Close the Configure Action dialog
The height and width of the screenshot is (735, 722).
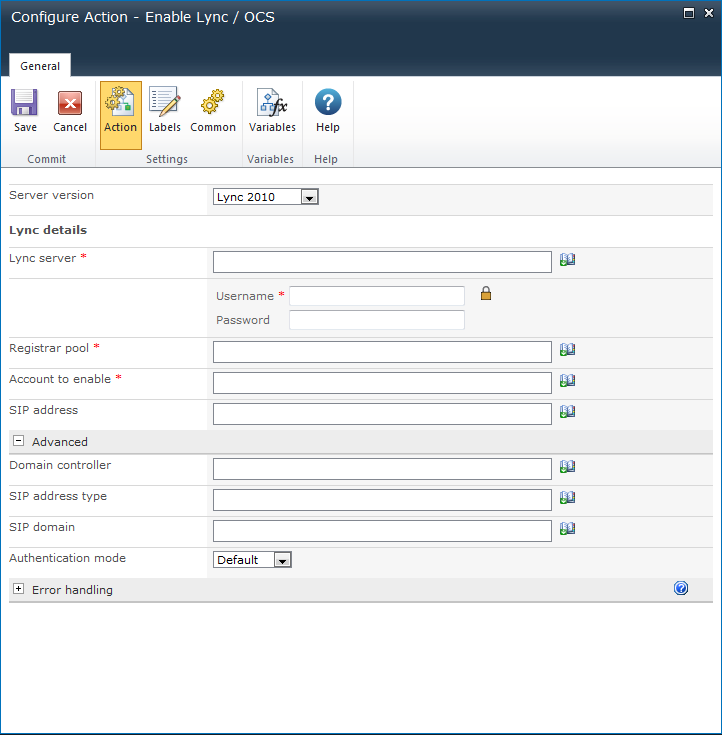point(709,13)
